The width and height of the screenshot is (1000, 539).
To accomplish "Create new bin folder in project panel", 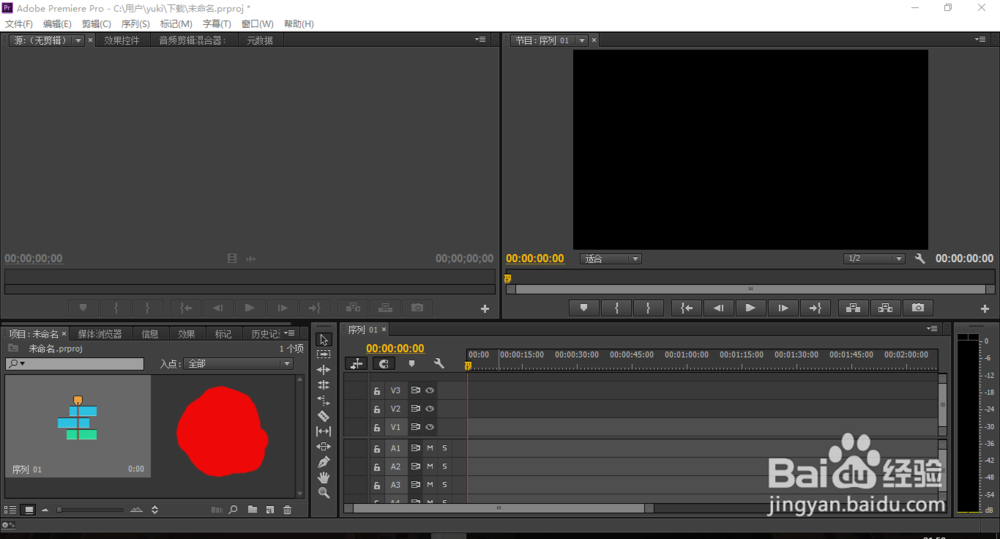I will click(253, 510).
